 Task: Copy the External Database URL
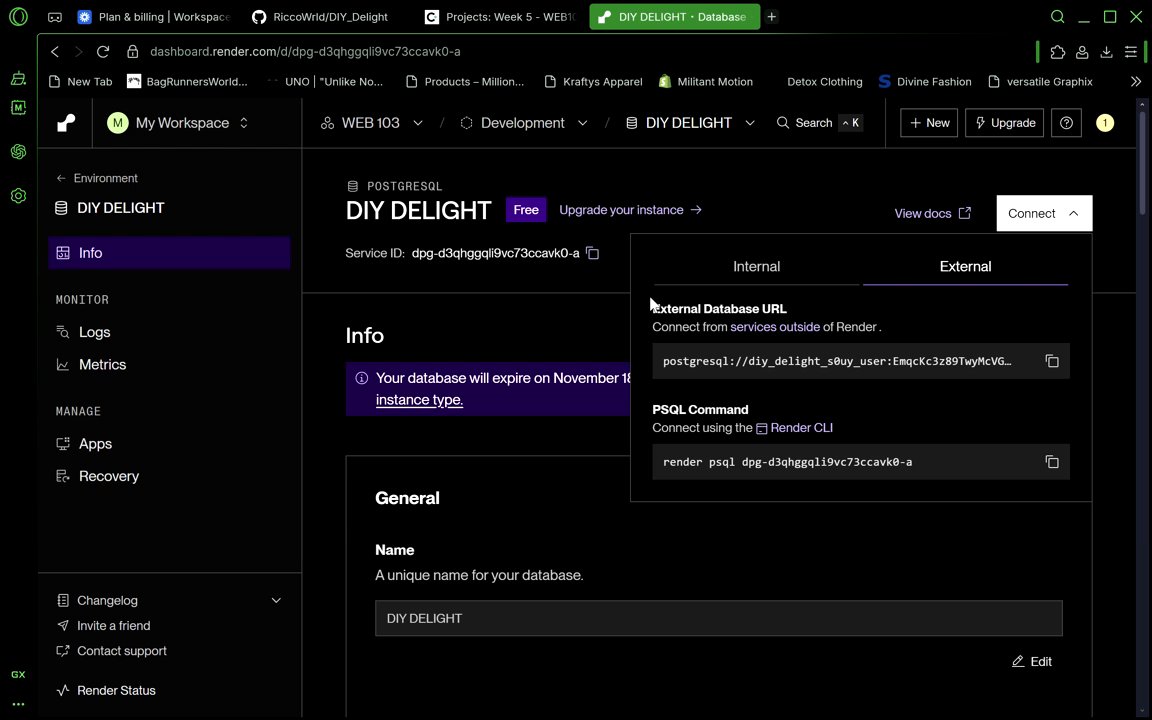[1052, 361]
